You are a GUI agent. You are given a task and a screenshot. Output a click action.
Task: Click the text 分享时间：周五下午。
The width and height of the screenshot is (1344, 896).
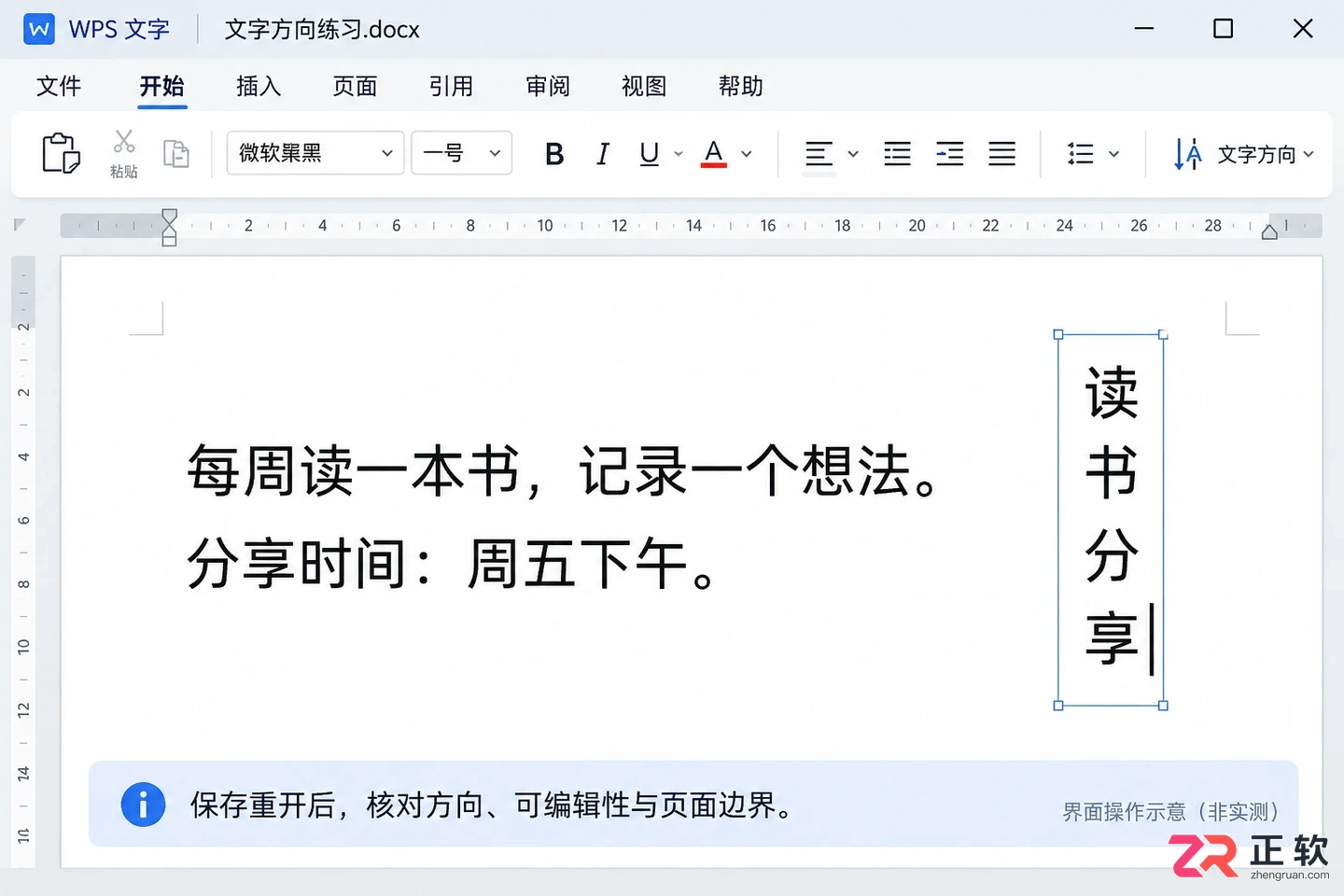452,564
